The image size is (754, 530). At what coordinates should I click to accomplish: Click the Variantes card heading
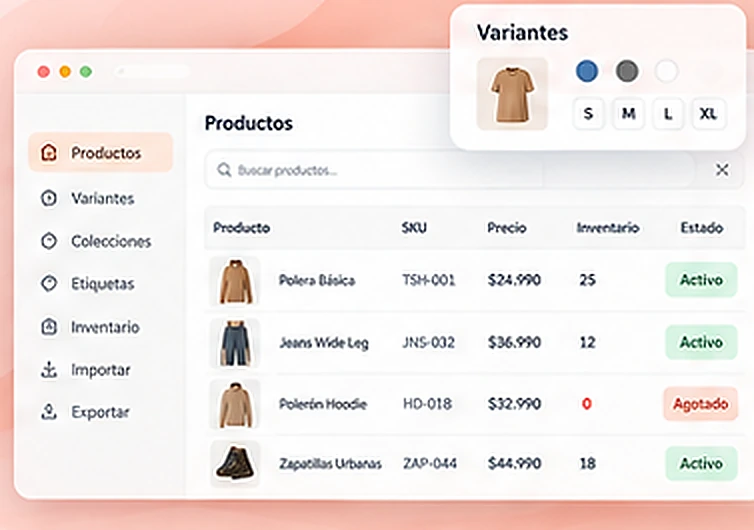(522, 33)
